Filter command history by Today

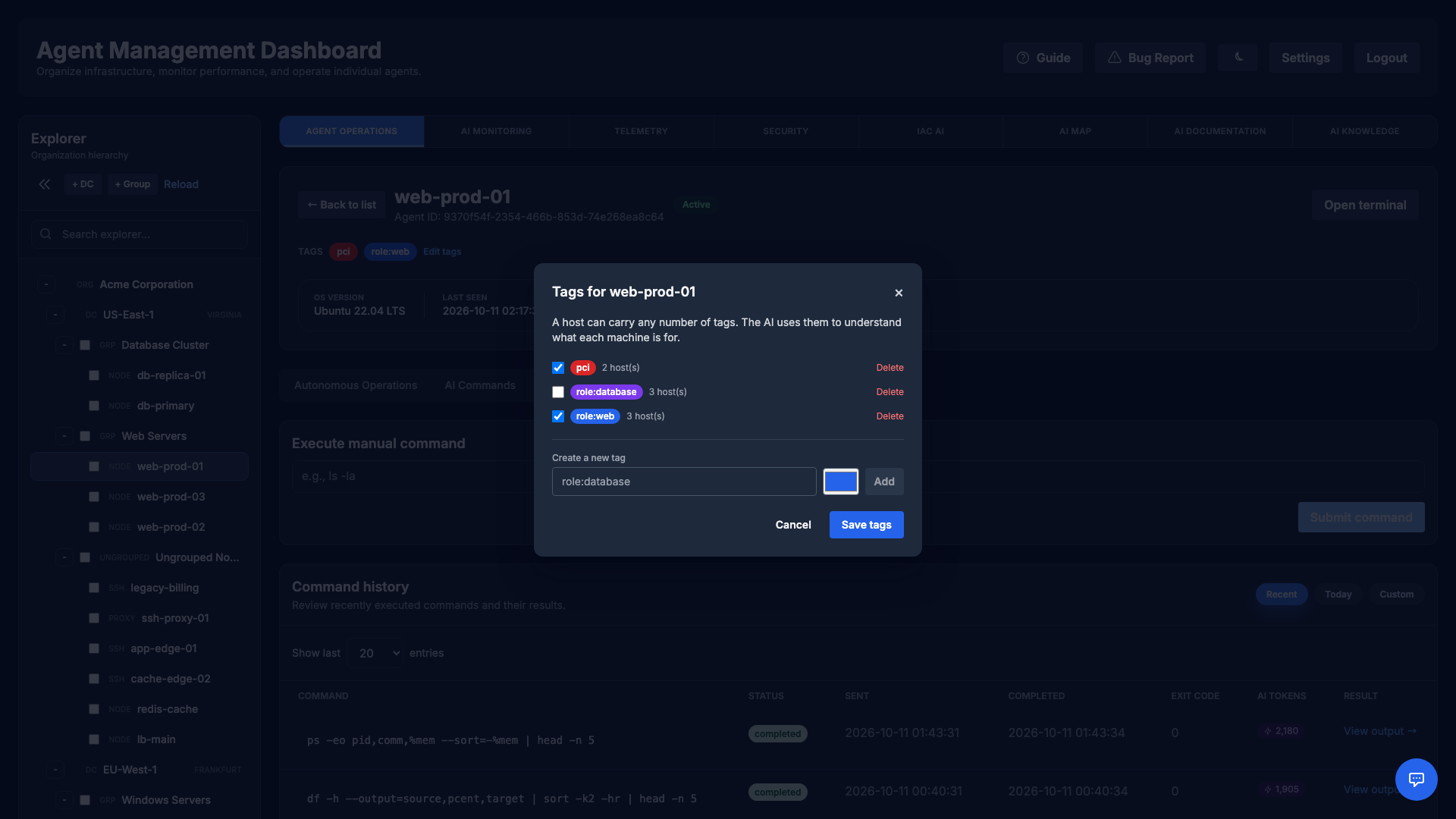1338,595
